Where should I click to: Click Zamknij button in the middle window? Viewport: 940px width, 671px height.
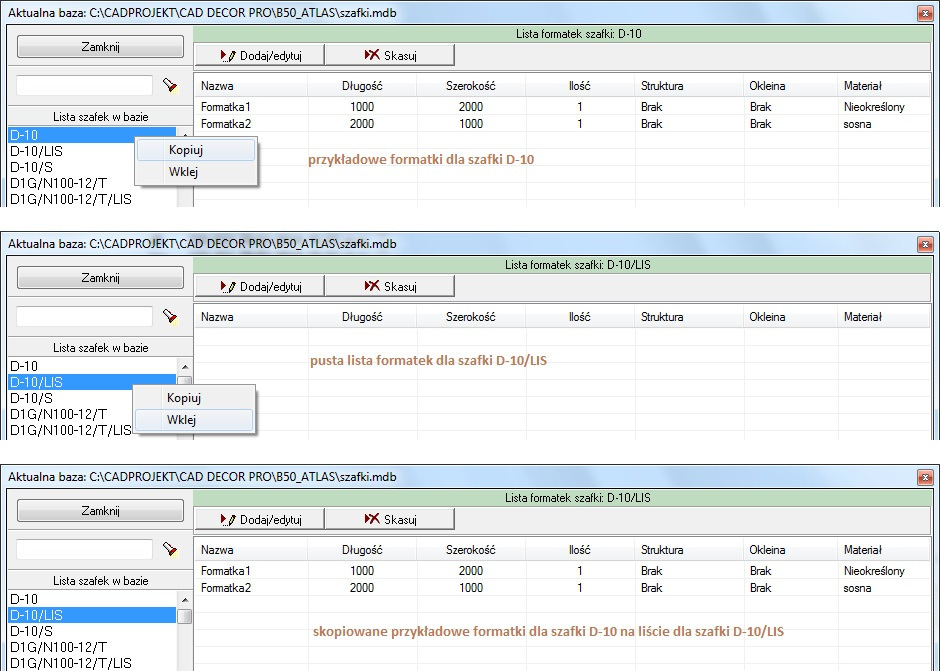coord(100,278)
